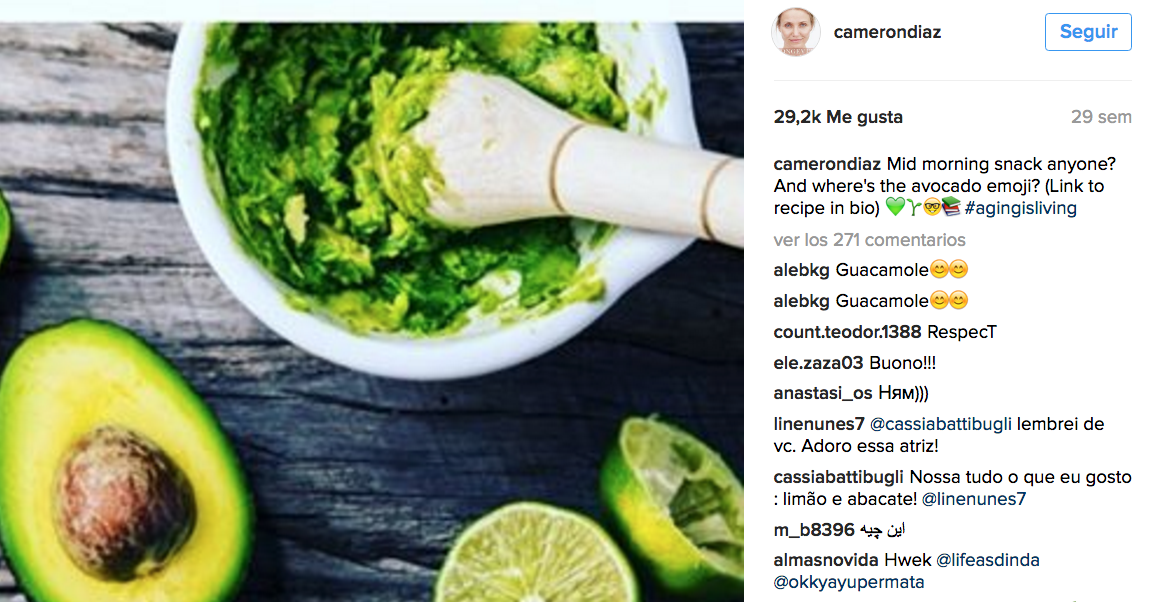The image size is (1156, 602).
Task: Open m_b8396 commenter profile
Action: [x=814, y=530]
